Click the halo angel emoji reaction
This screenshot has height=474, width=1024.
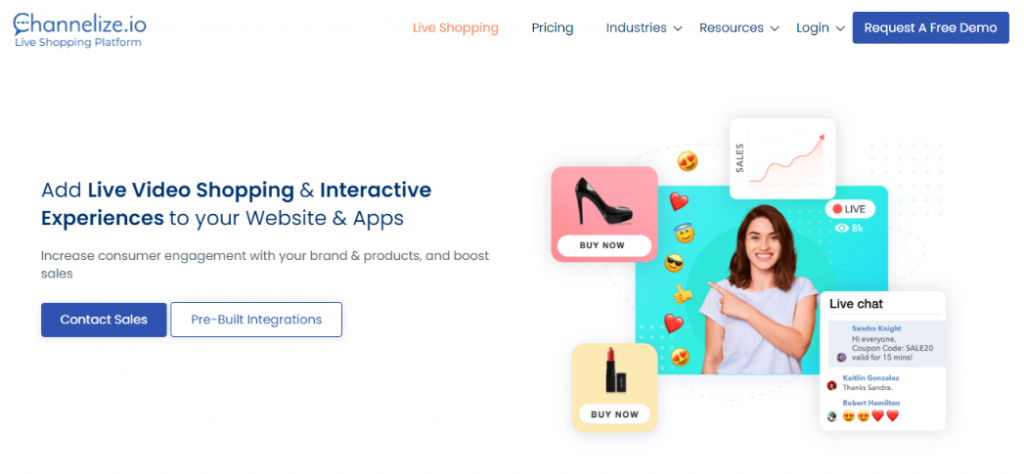[x=684, y=232]
